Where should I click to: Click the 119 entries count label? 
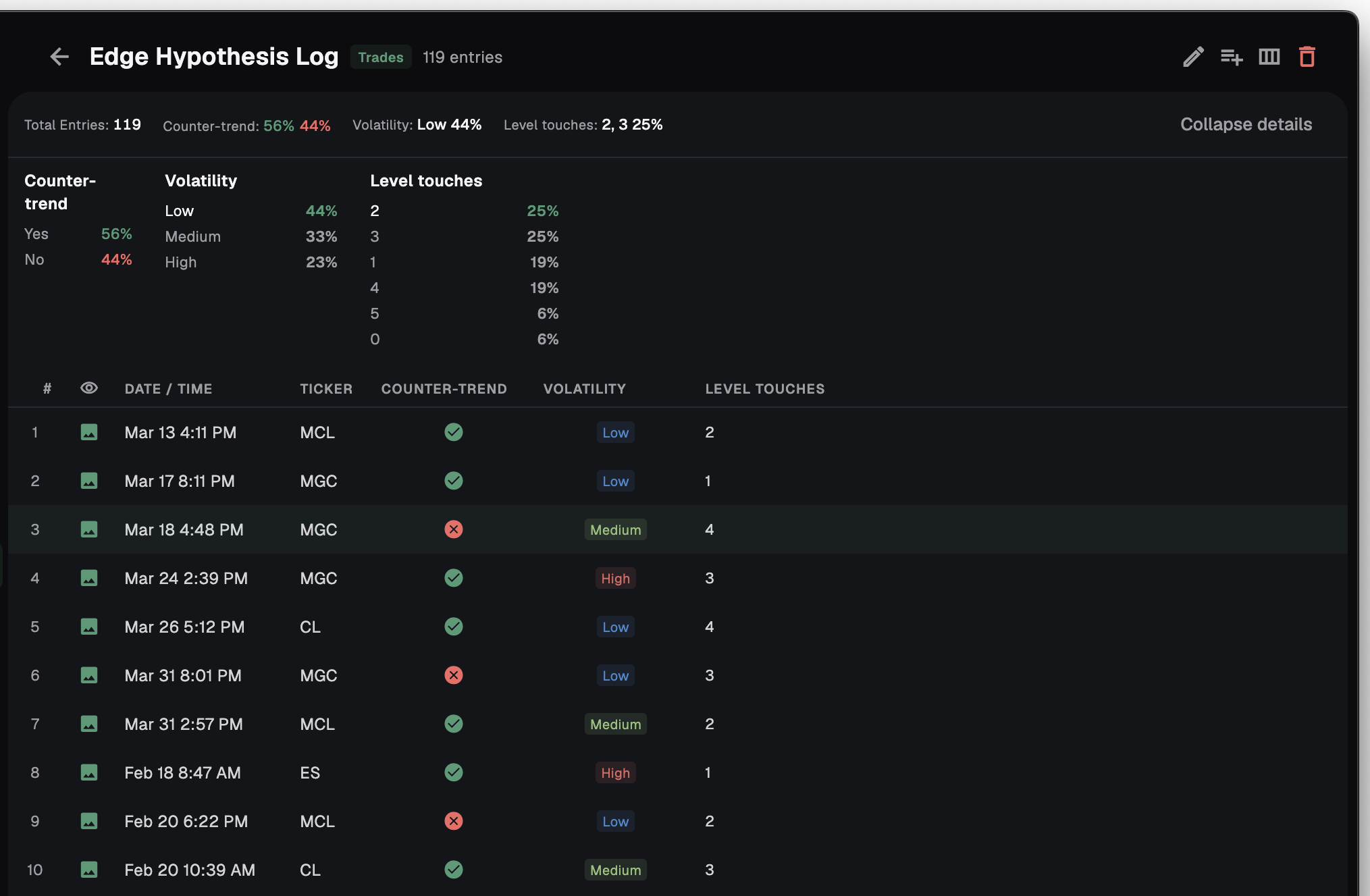point(463,57)
